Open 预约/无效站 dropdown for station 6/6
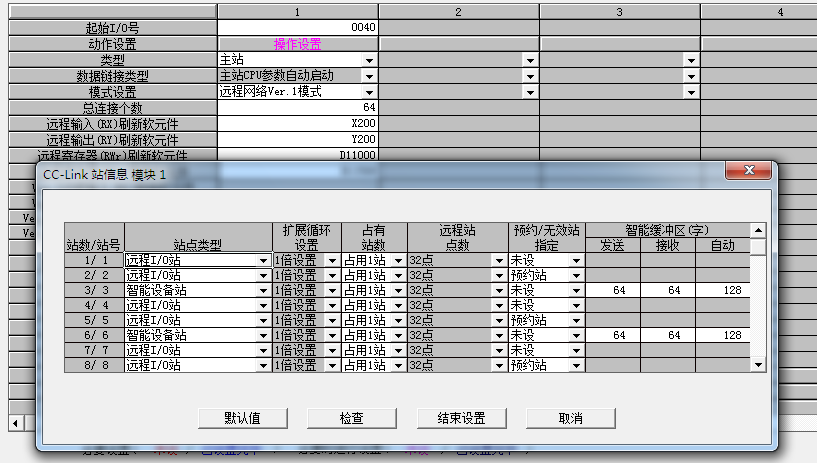817x463 pixels. click(x=576, y=335)
